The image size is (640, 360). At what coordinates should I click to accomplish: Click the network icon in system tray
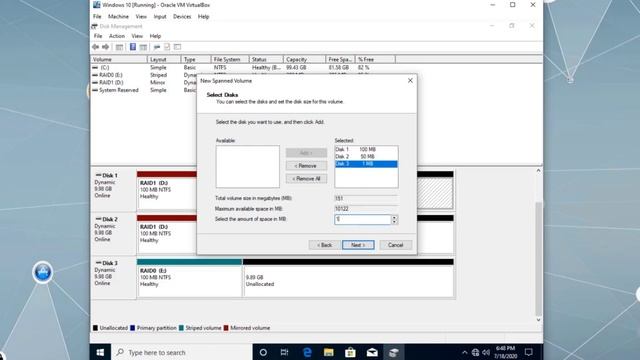click(476, 352)
